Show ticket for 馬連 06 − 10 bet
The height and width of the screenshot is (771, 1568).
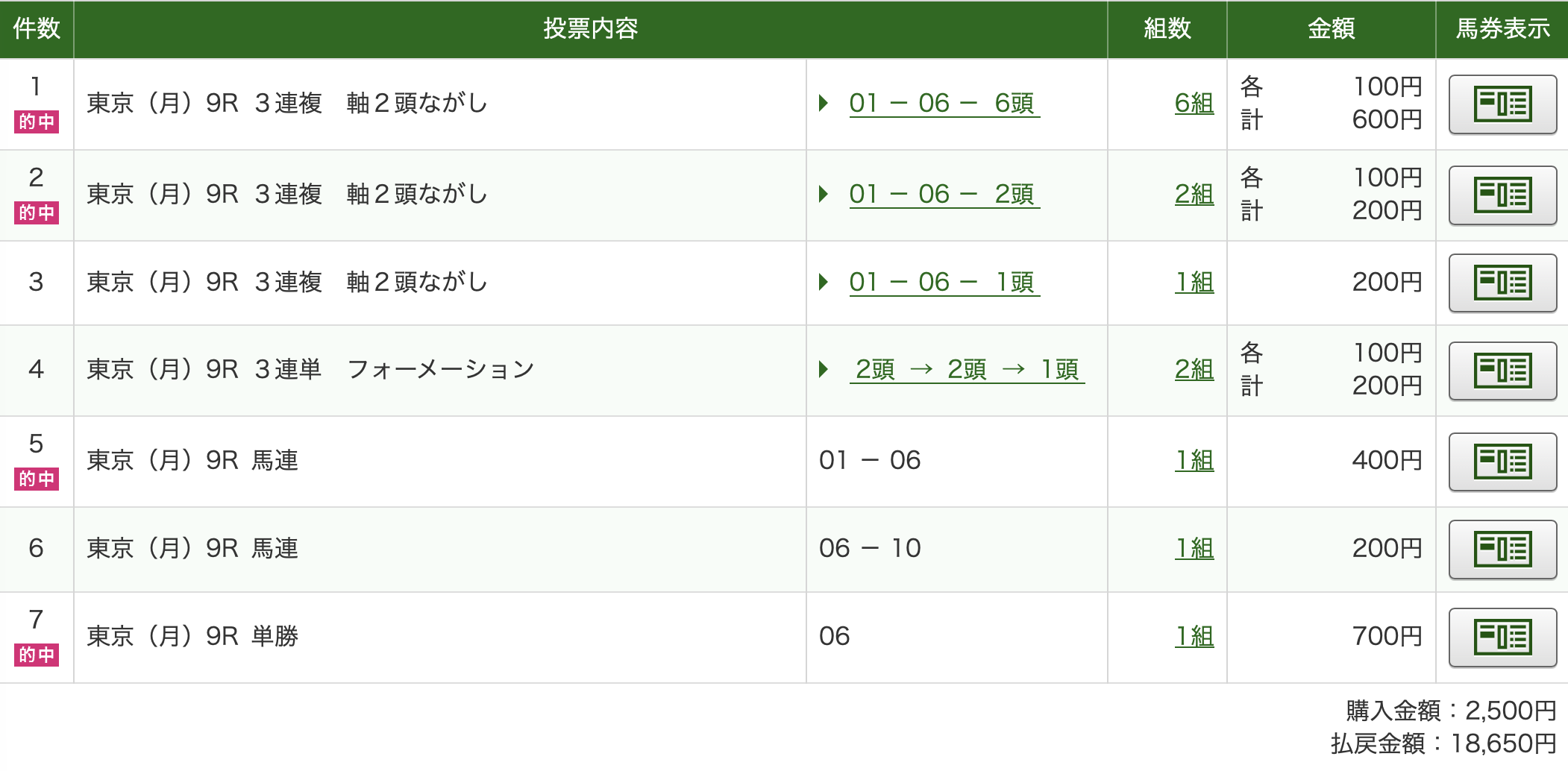pyautogui.click(x=1502, y=550)
